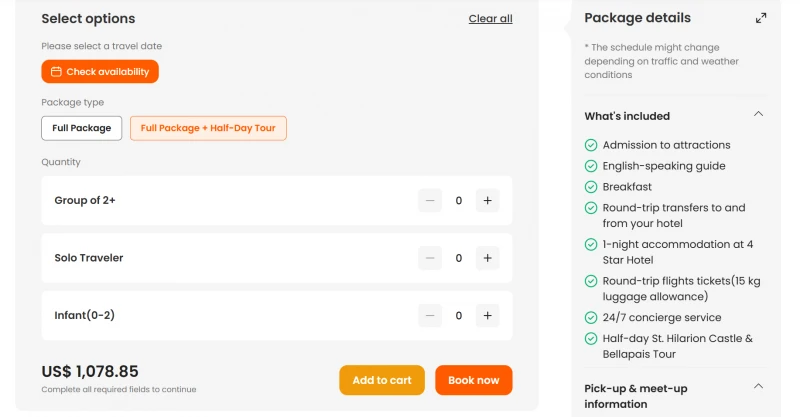Screen dimensions: 800x417
Task: Decrease the Infant(0-2) quantity
Action: click(x=430, y=316)
